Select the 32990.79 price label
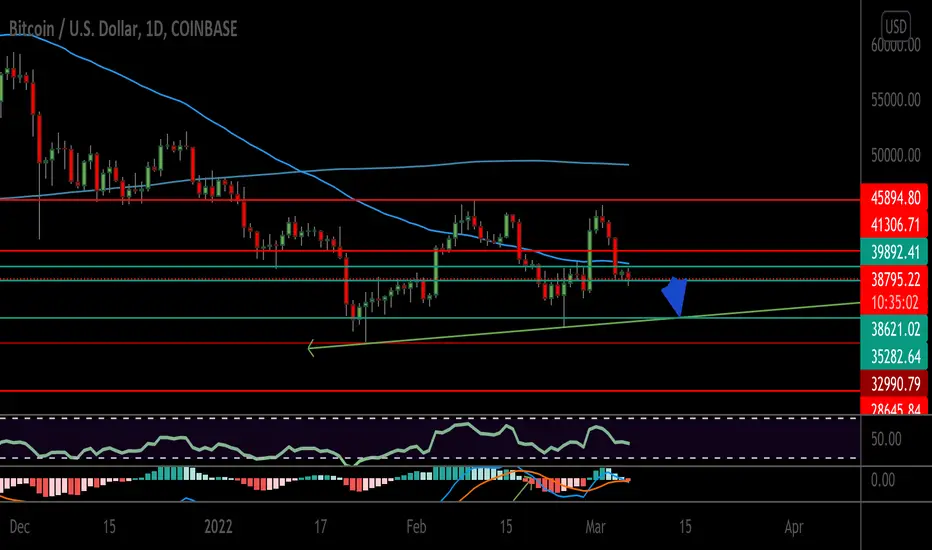The image size is (932, 550). coord(895,384)
